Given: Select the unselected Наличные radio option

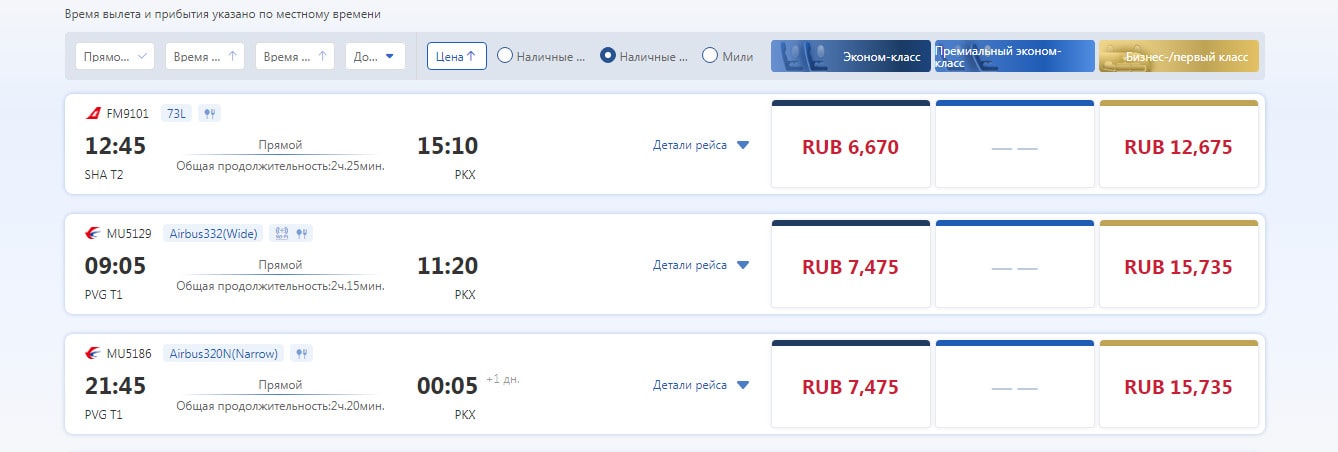Looking at the screenshot, I should point(505,56).
